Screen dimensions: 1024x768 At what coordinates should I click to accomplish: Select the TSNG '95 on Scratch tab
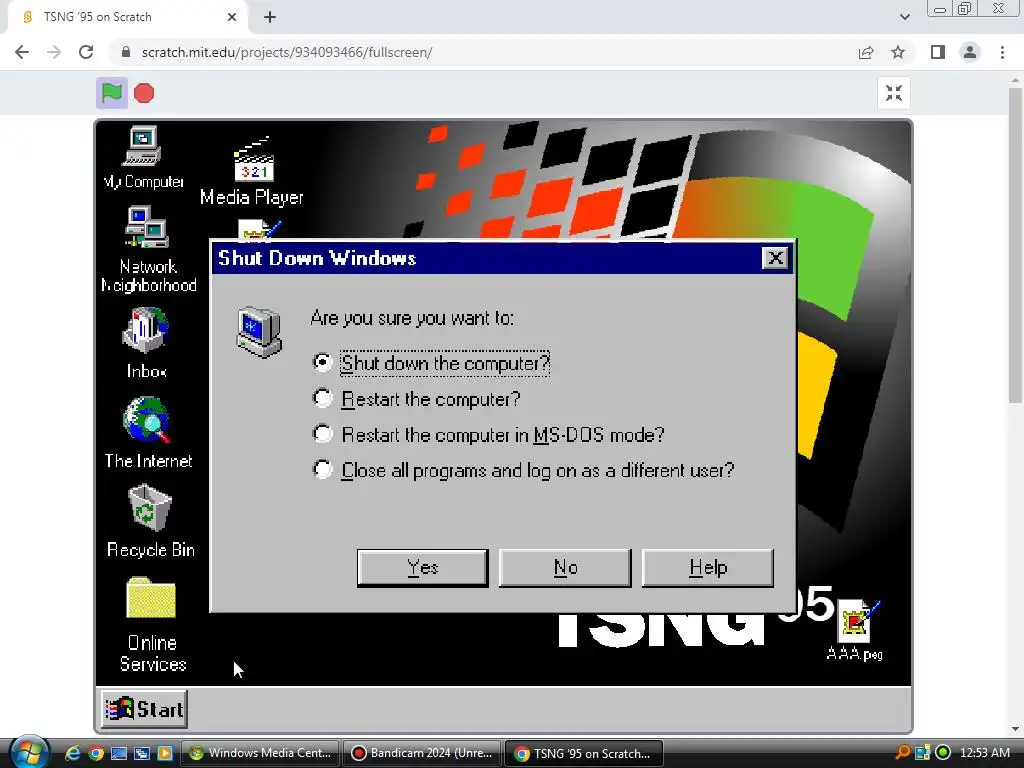128,17
